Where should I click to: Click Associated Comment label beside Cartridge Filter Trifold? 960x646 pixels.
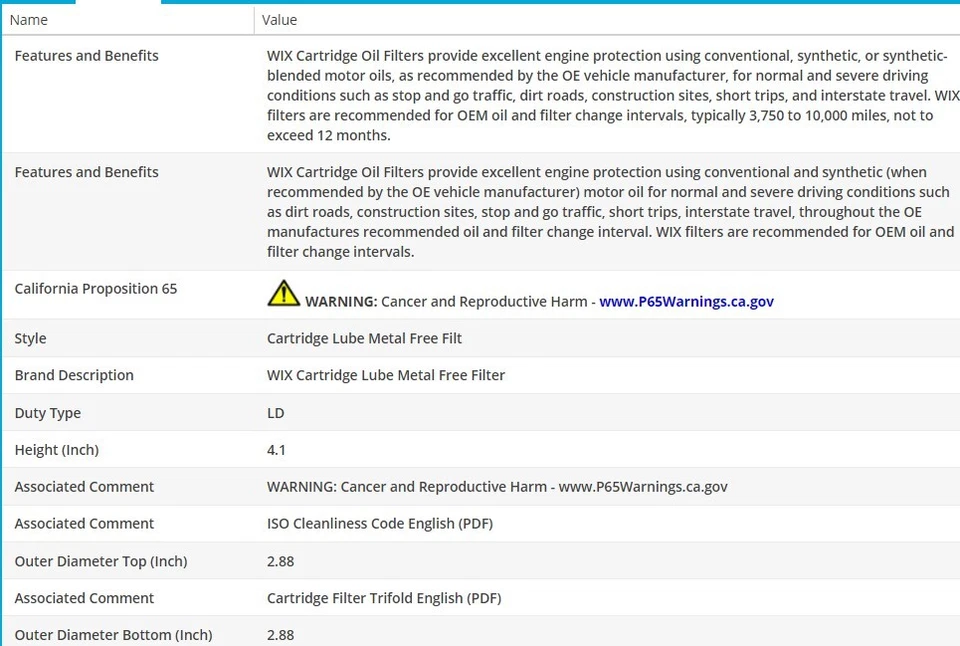(84, 598)
